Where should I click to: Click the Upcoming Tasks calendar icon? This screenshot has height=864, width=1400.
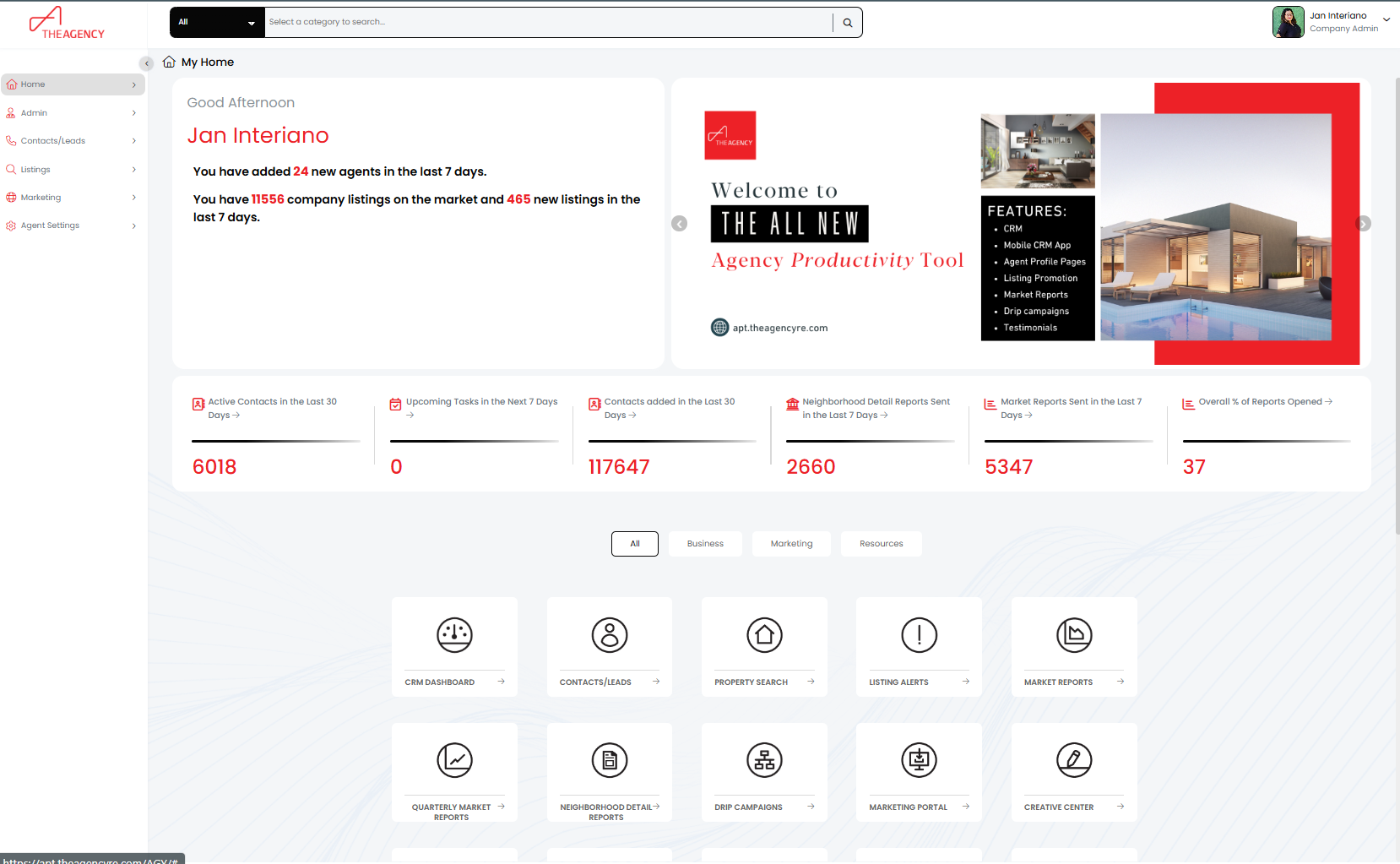396,404
